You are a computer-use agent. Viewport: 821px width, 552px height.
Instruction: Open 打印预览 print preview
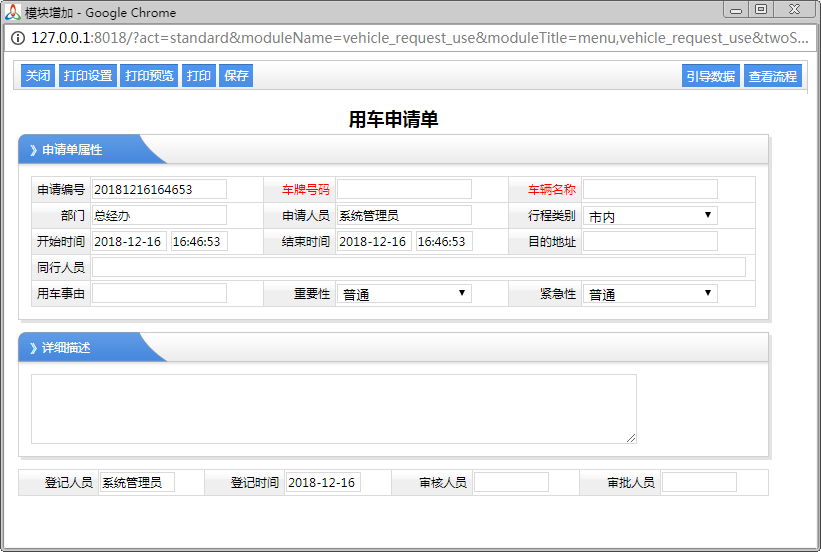point(149,76)
